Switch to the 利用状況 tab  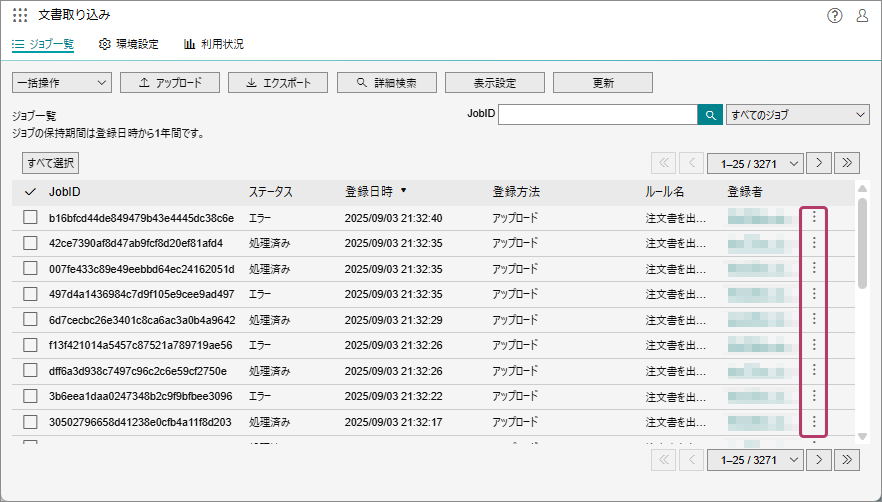[213, 44]
